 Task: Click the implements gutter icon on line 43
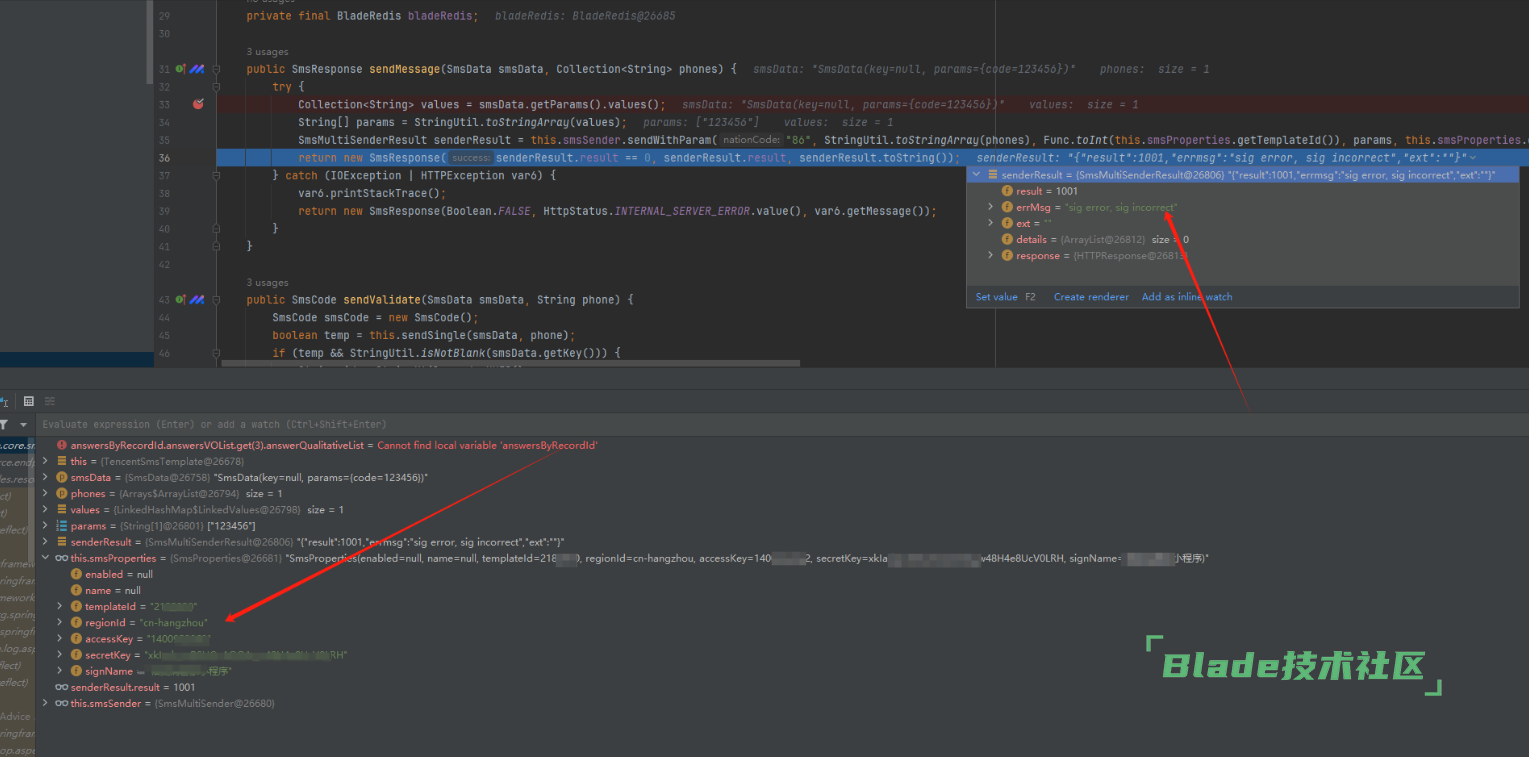(181, 299)
